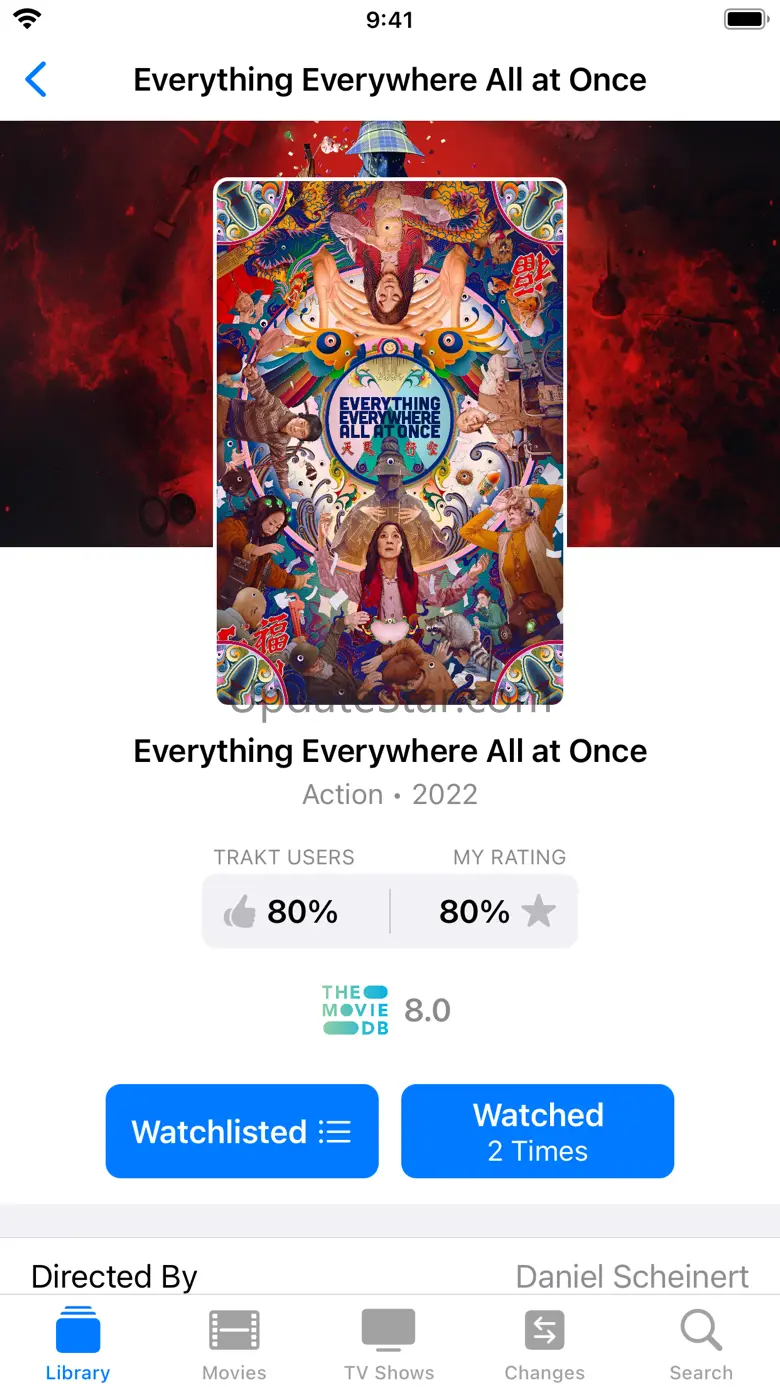The height and width of the screenshot is (1387, 780).
Task: Set my rating 80% value
Action: point(474,911)
